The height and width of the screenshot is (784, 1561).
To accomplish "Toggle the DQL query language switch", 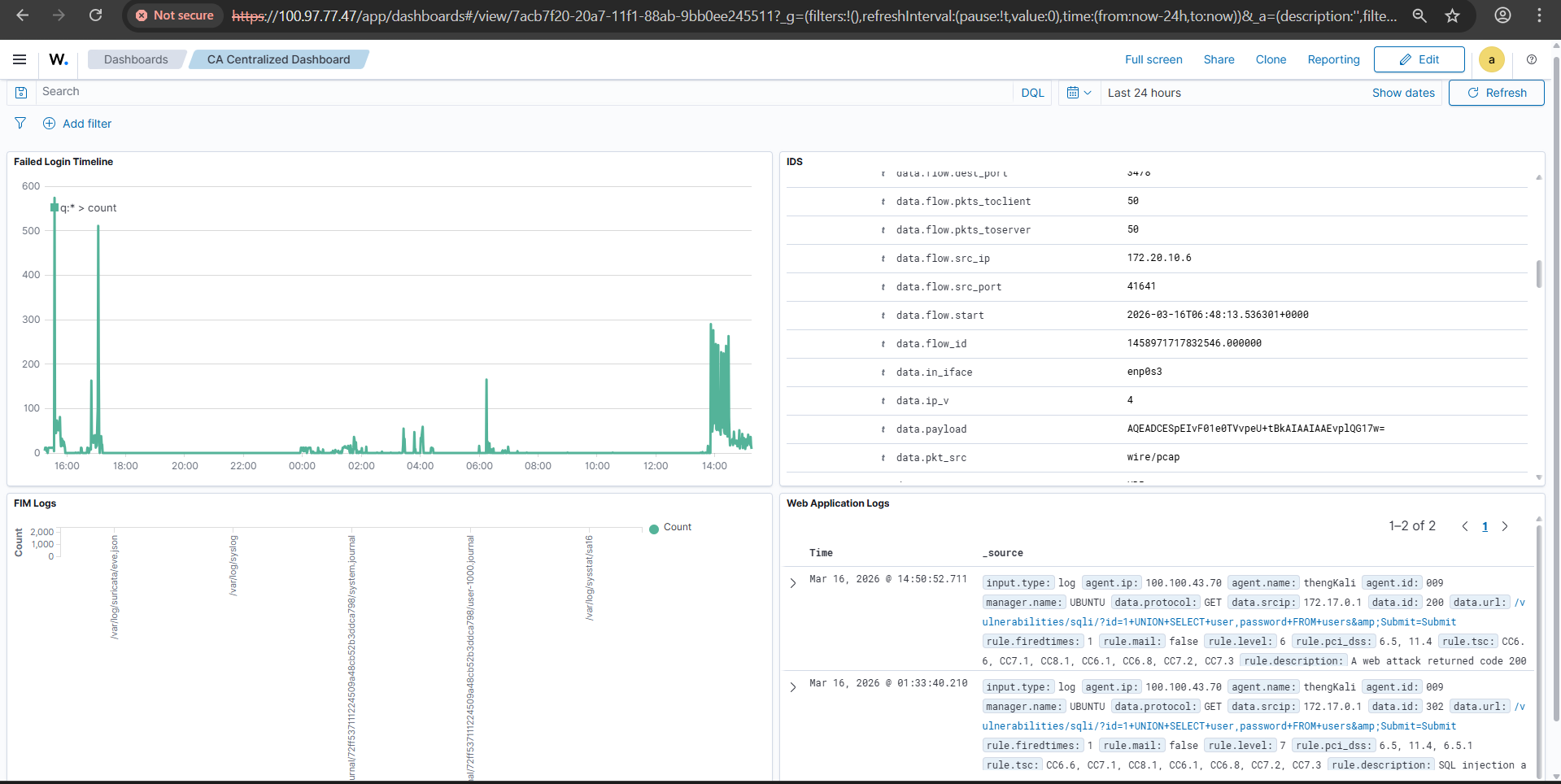I will coord(1032,93).
